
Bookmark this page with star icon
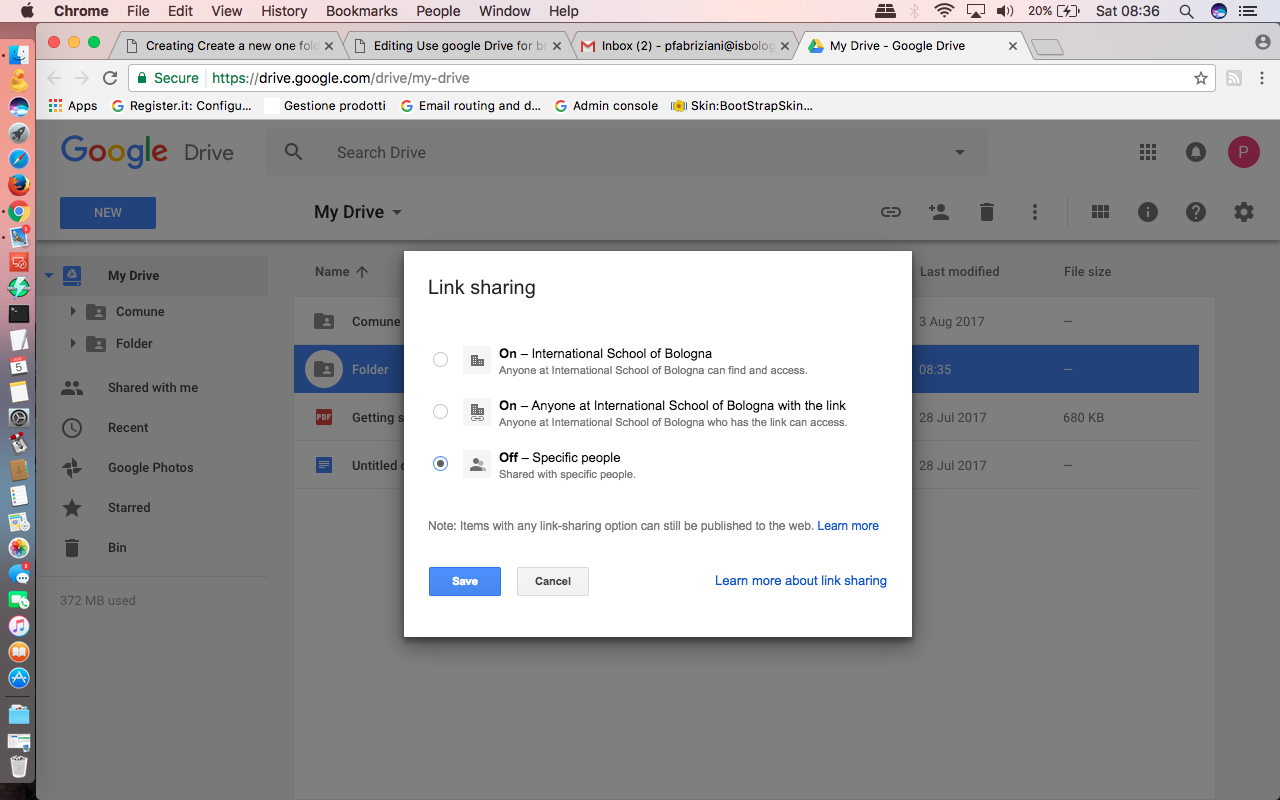[x=1201, y=78]
